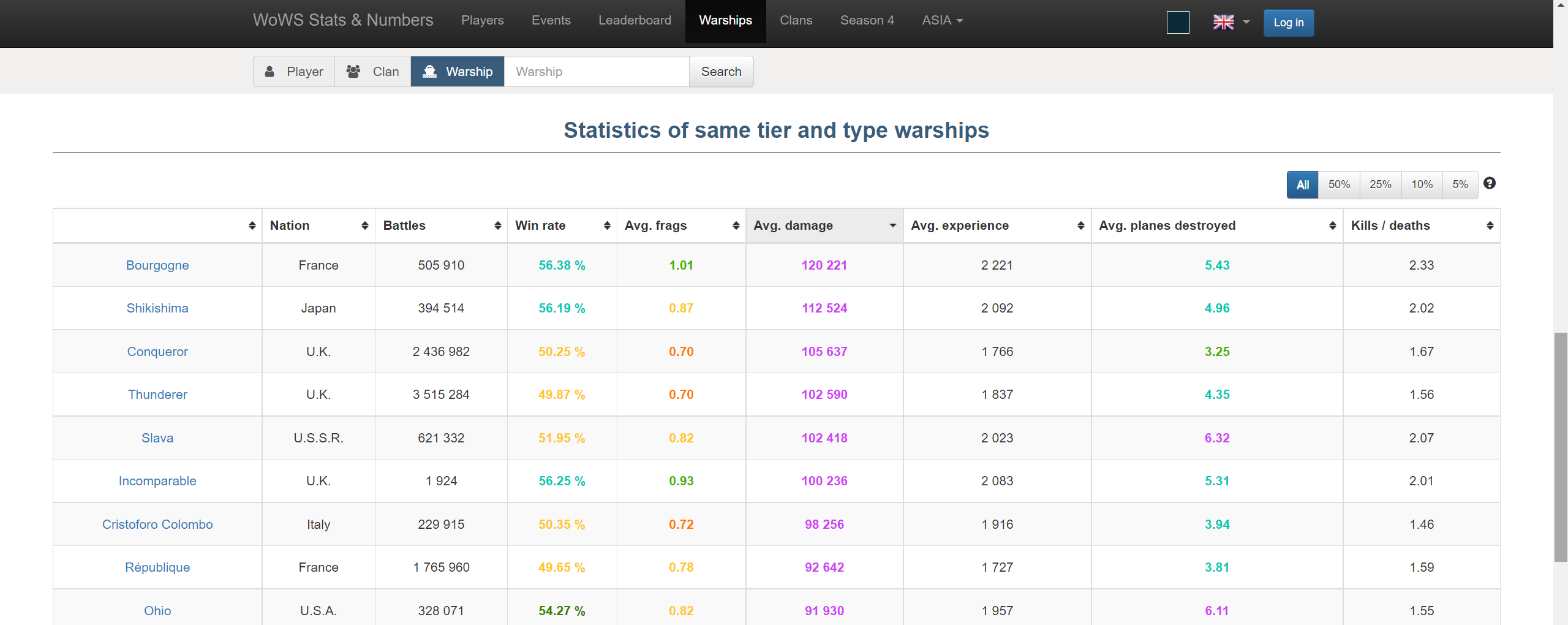Click the UK flag language icon
Screen dimensions: 1568x625
(1223, 22)
